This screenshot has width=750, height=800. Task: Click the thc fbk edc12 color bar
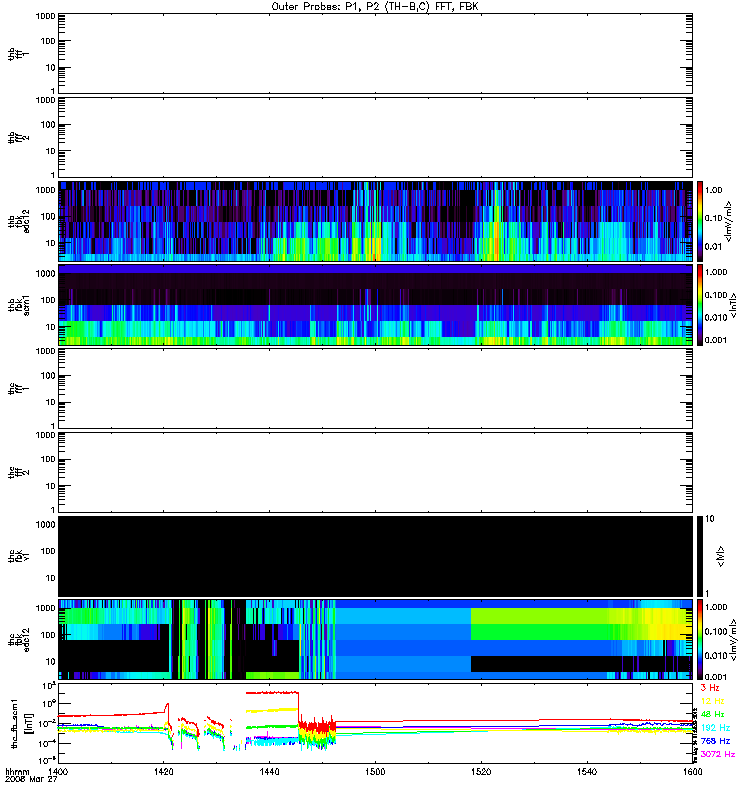(x=700, y=640)
